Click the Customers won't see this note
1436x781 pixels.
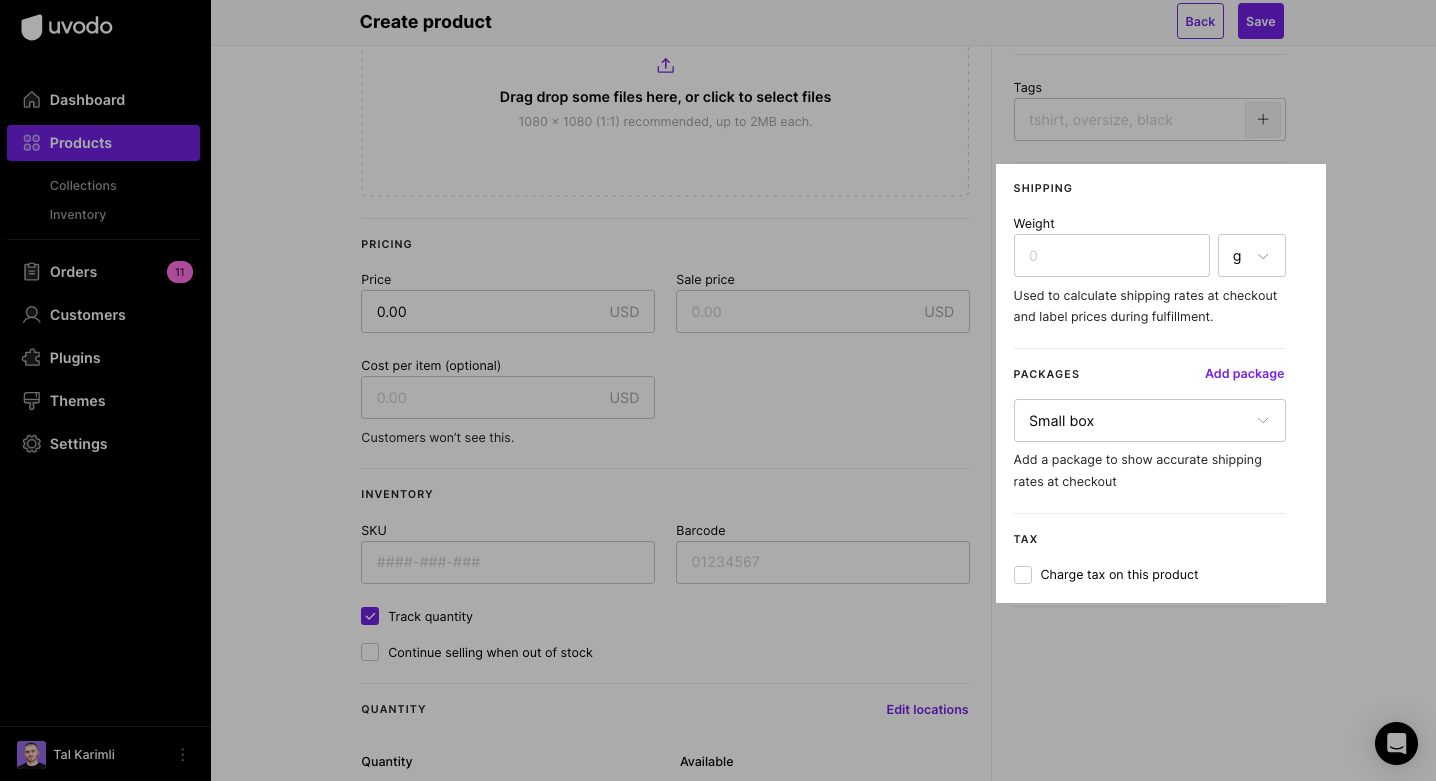pyautogui.click(x=438, y=438)
